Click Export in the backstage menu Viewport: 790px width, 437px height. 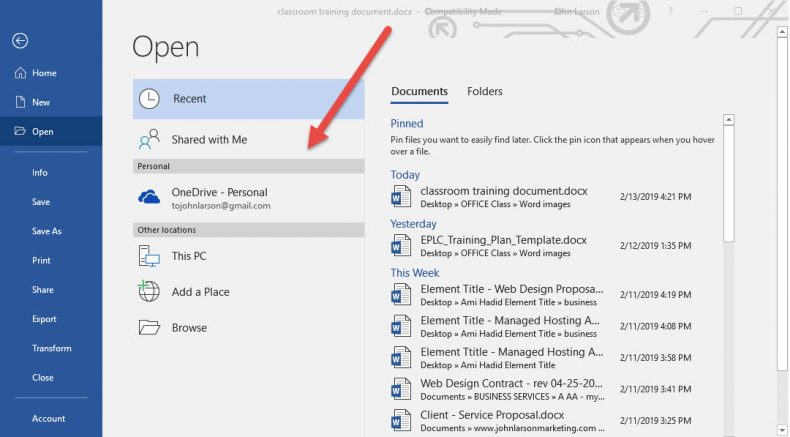tap(44, 319)
